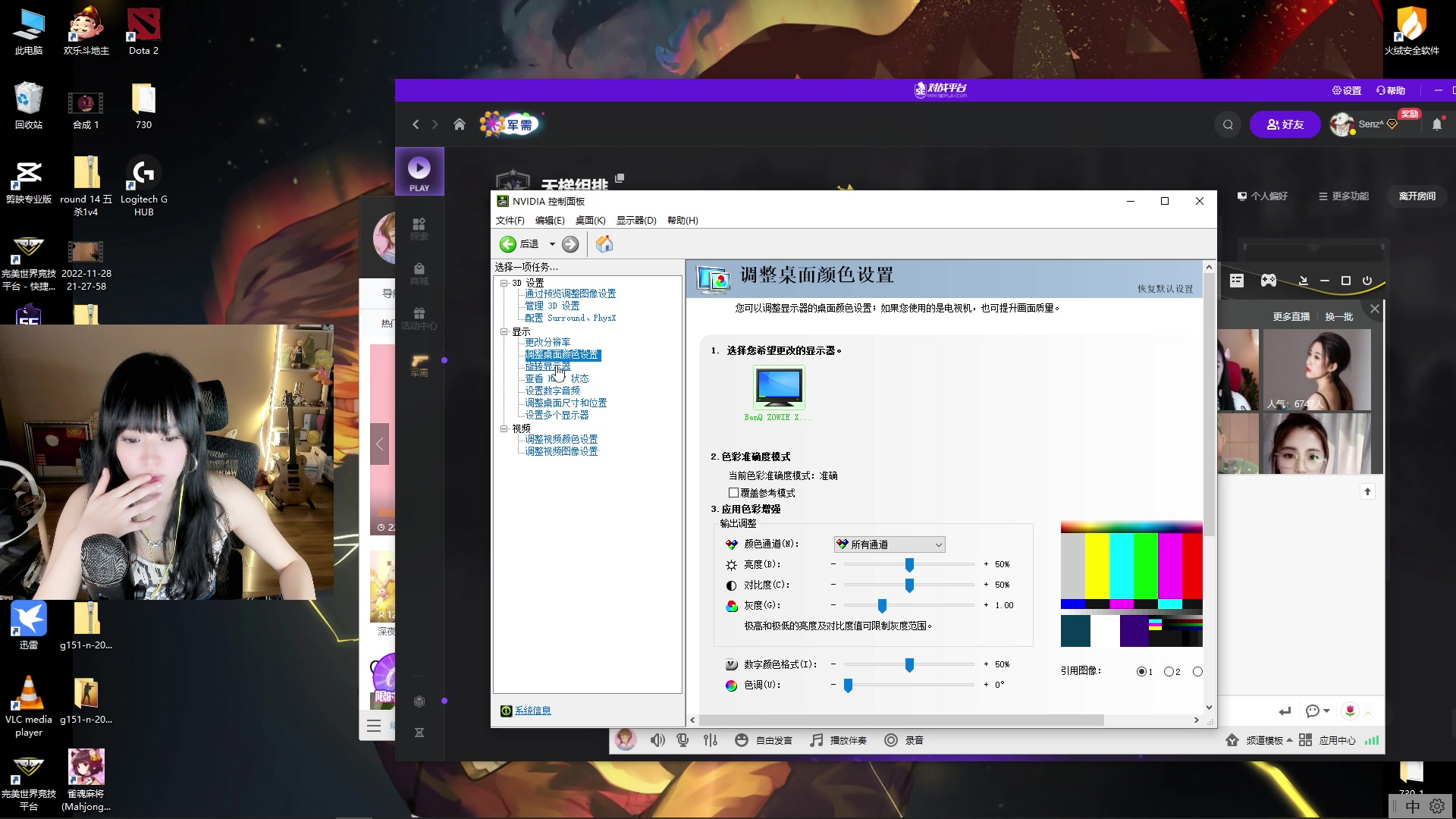Open 调整视频颜色设置 task
Image resolution: width=1456 pixels, height=819 pixels.
click(561, 440)
